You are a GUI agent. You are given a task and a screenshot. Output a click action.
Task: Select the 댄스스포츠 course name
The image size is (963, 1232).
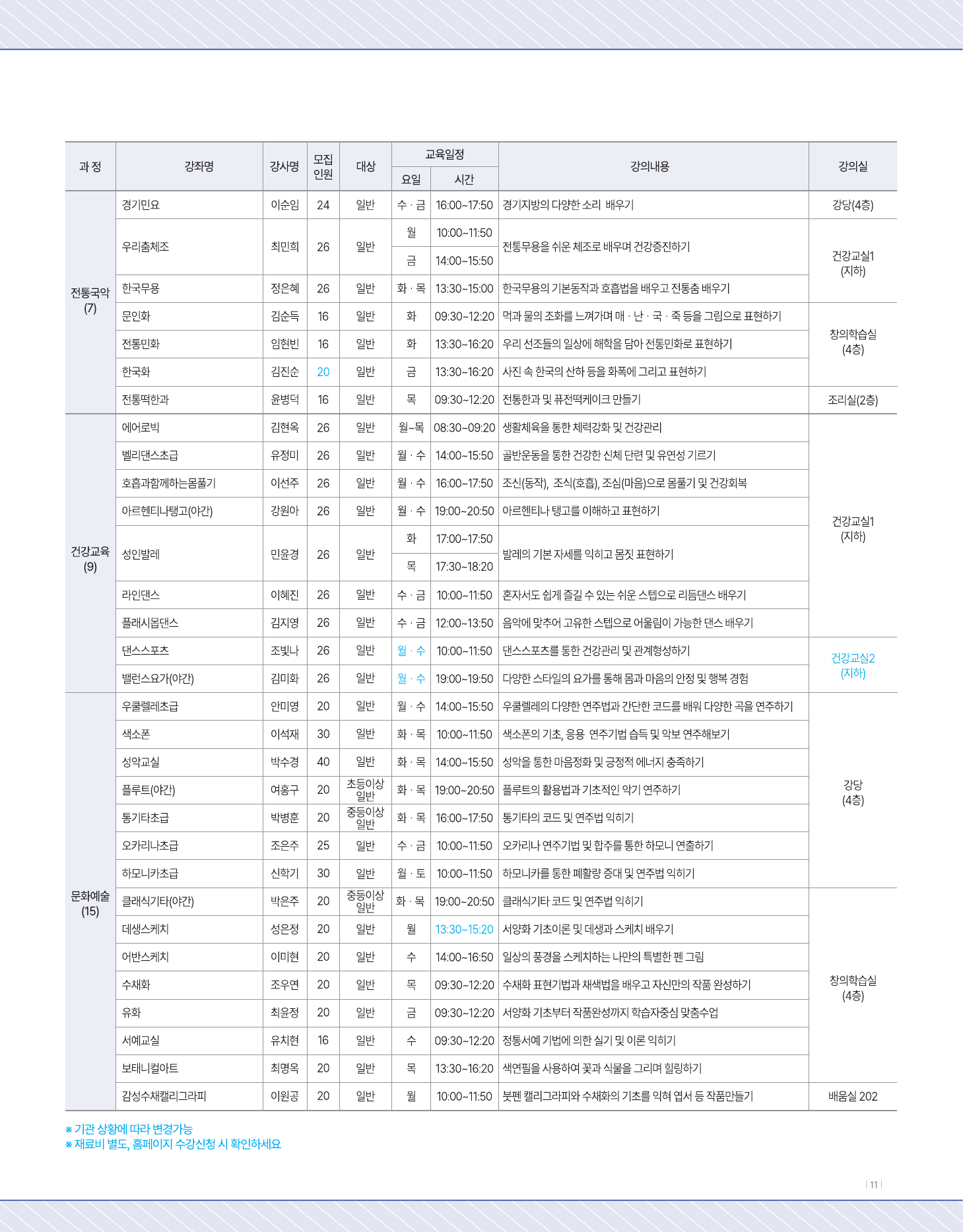(145, 651)
